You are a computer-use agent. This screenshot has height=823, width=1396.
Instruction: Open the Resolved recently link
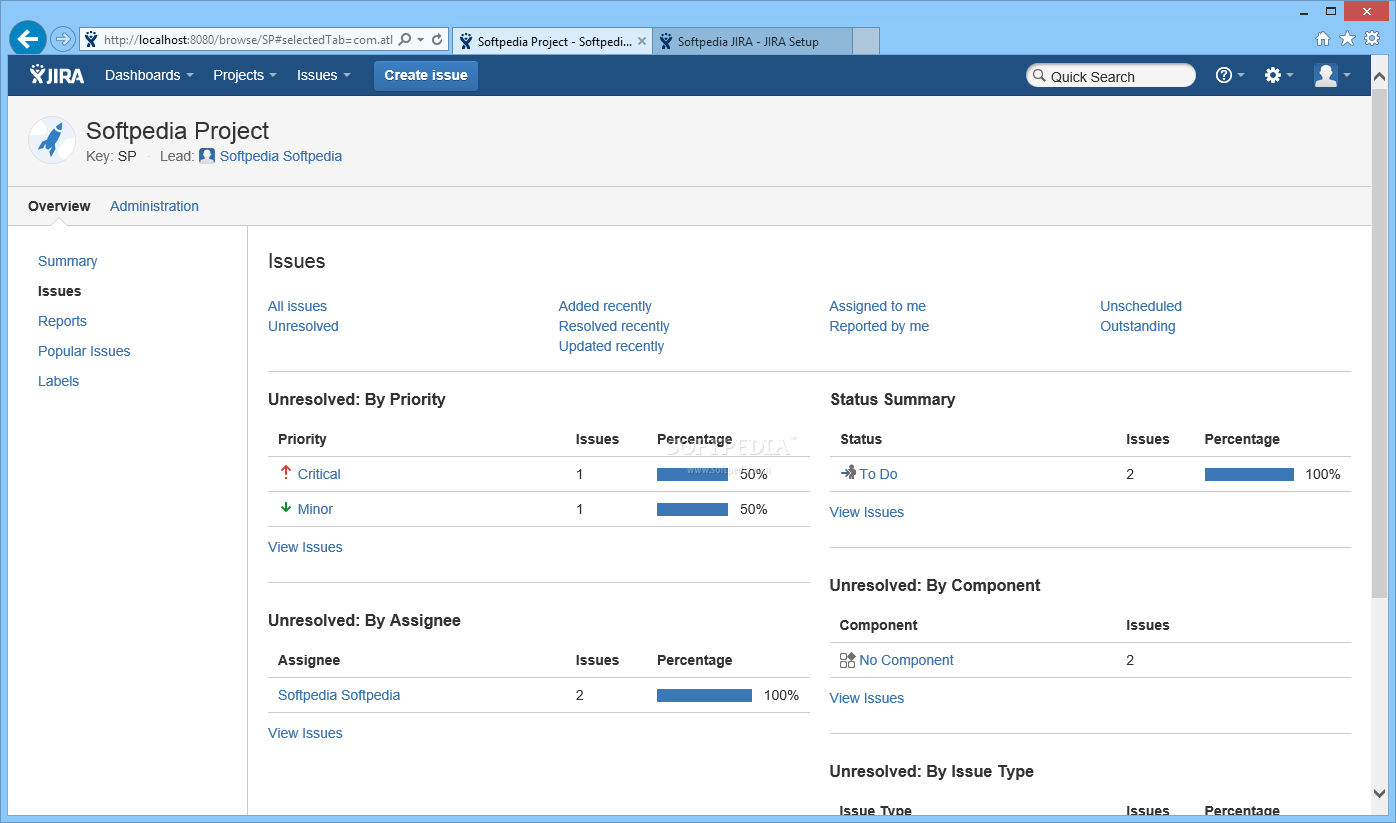tap(614, 326)
